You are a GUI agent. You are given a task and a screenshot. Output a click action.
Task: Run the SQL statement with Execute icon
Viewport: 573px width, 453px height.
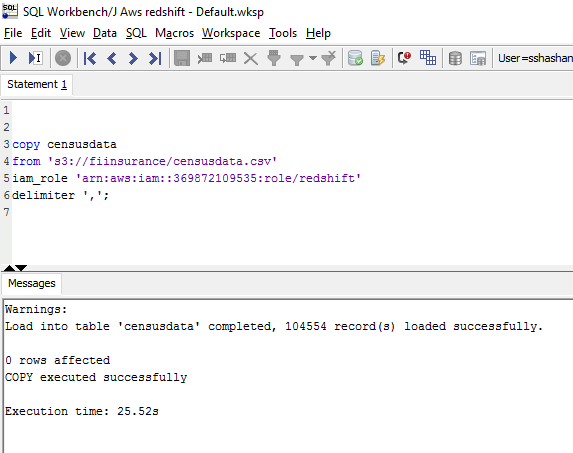13,58
